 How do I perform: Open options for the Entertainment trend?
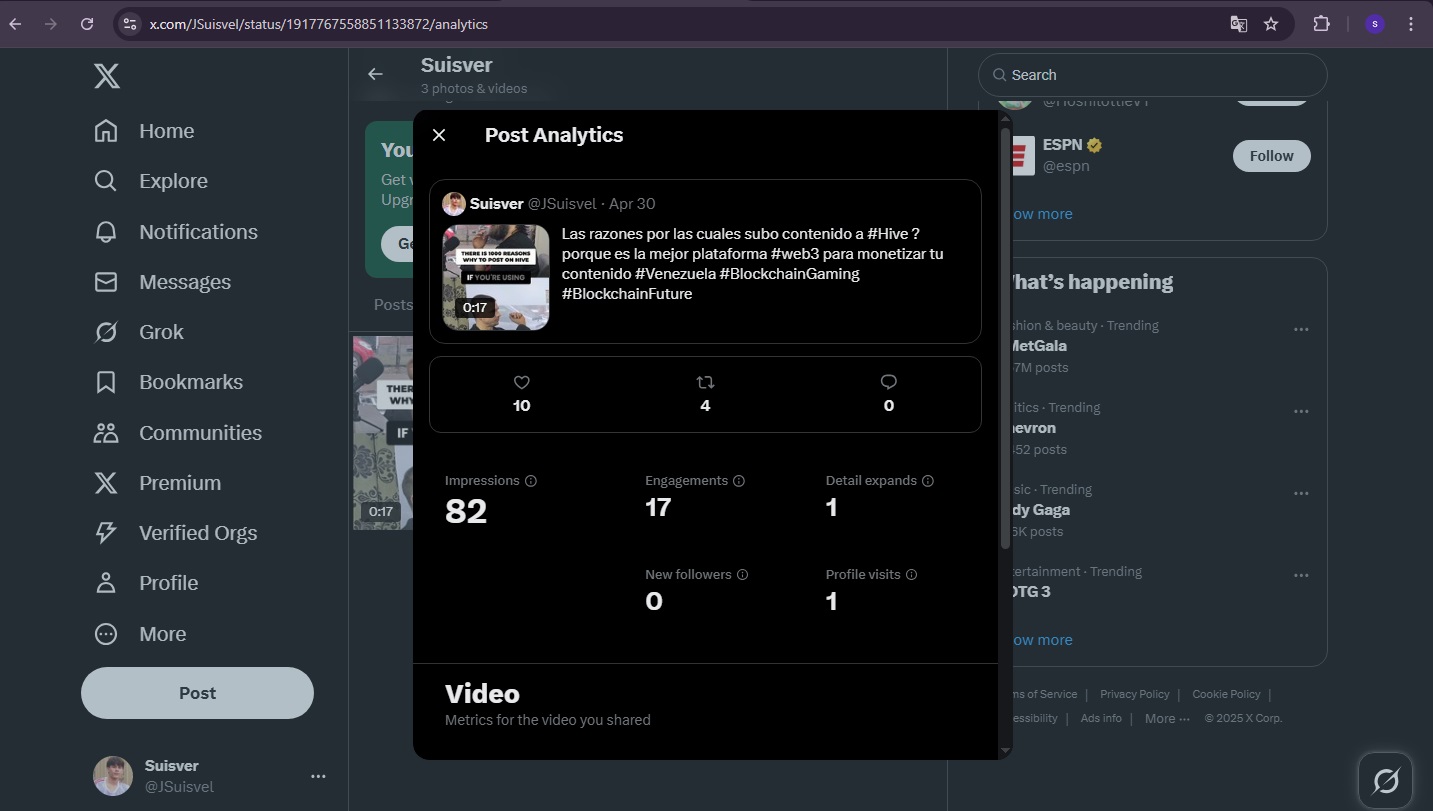tap(1301, 575)
